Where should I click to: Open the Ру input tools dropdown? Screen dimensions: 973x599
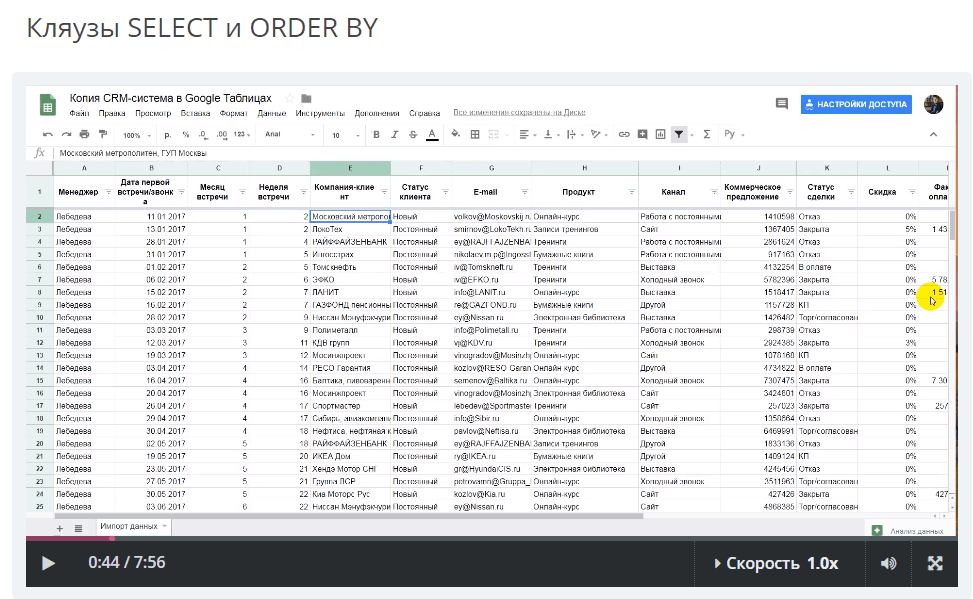pos(733,134)
